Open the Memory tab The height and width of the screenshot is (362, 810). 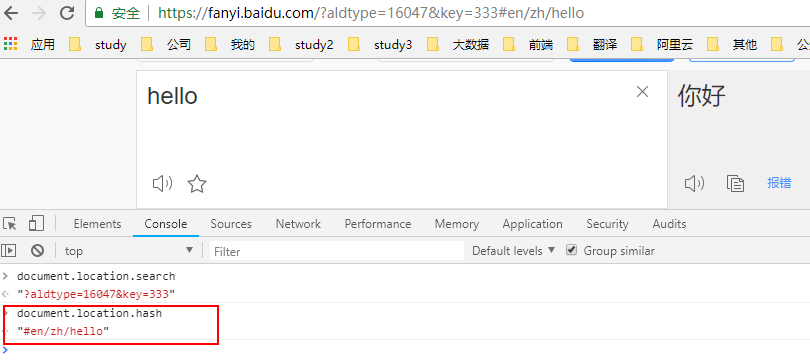[x=457, y=224]
